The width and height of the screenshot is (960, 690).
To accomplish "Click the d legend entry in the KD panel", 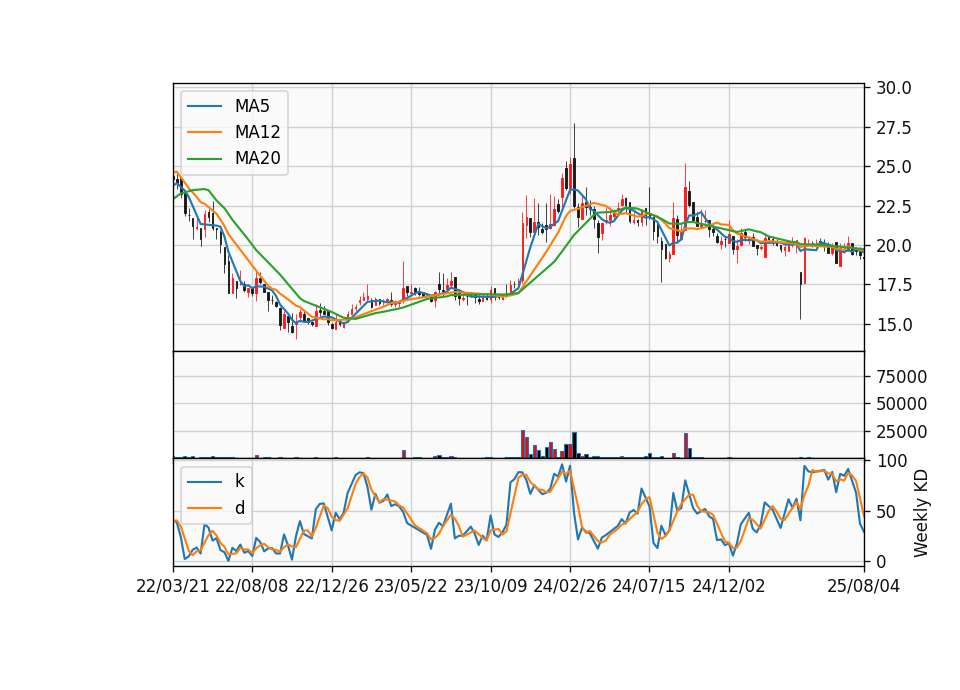I will (216, 508).
